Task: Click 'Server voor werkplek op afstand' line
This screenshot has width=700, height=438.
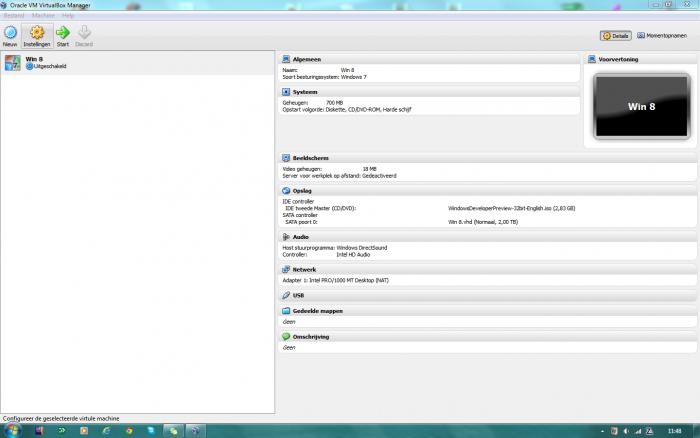Action: pyautogui.click(x=339, y=176)
